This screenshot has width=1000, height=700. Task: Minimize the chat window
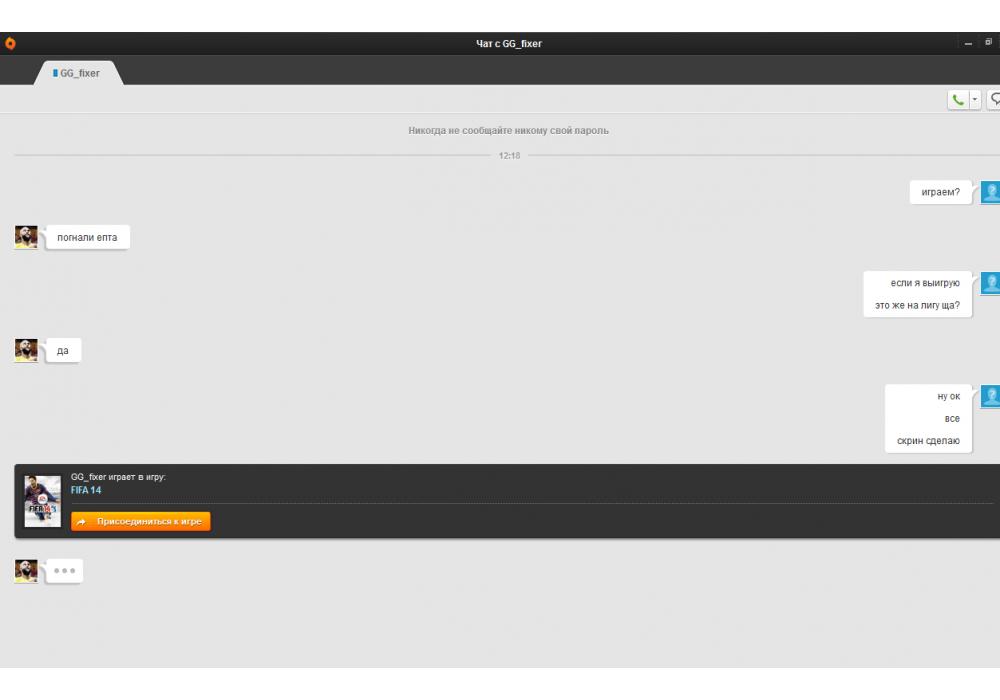968,43
